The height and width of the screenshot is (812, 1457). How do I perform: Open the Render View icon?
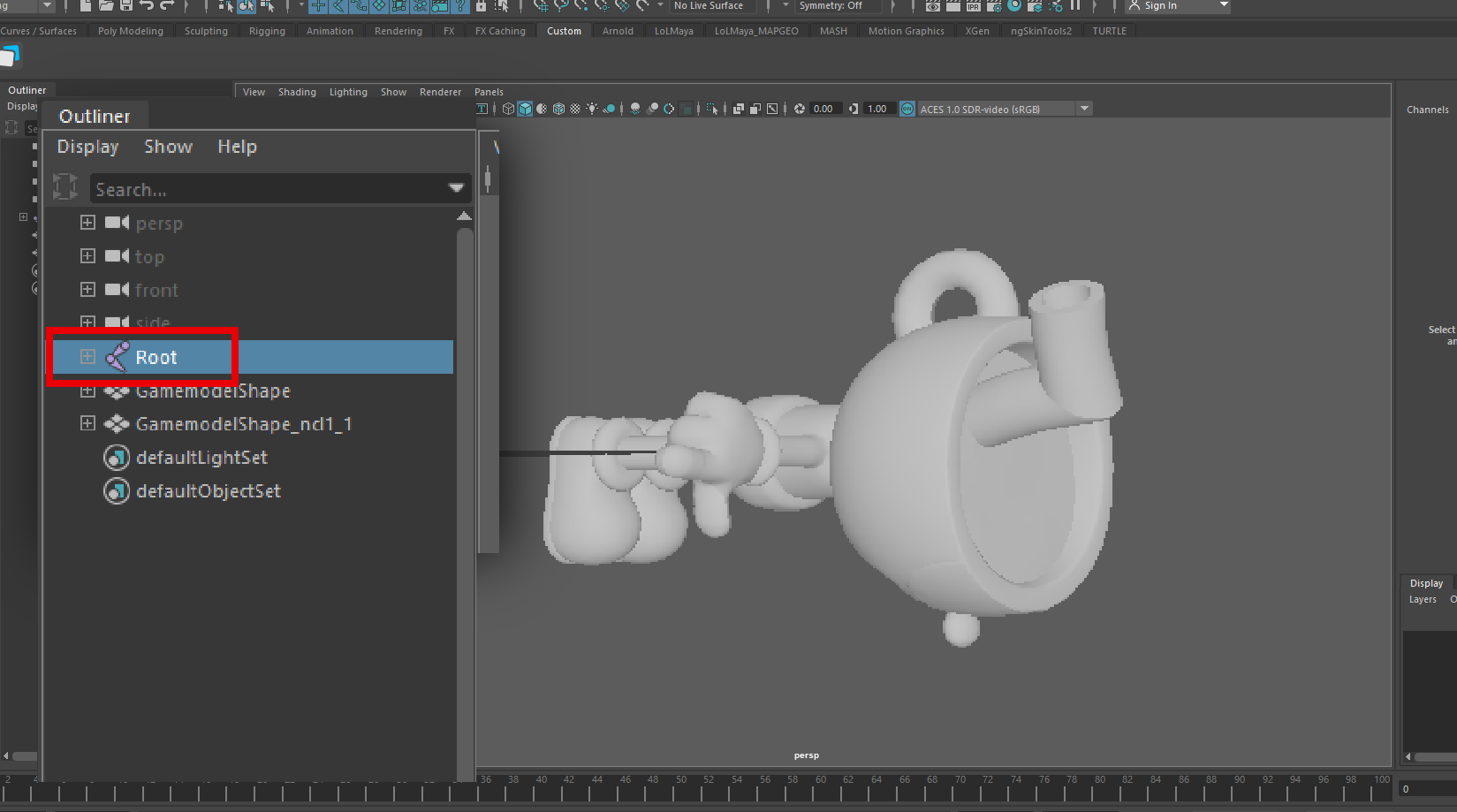pyautogui.click(x=932, y=6)
